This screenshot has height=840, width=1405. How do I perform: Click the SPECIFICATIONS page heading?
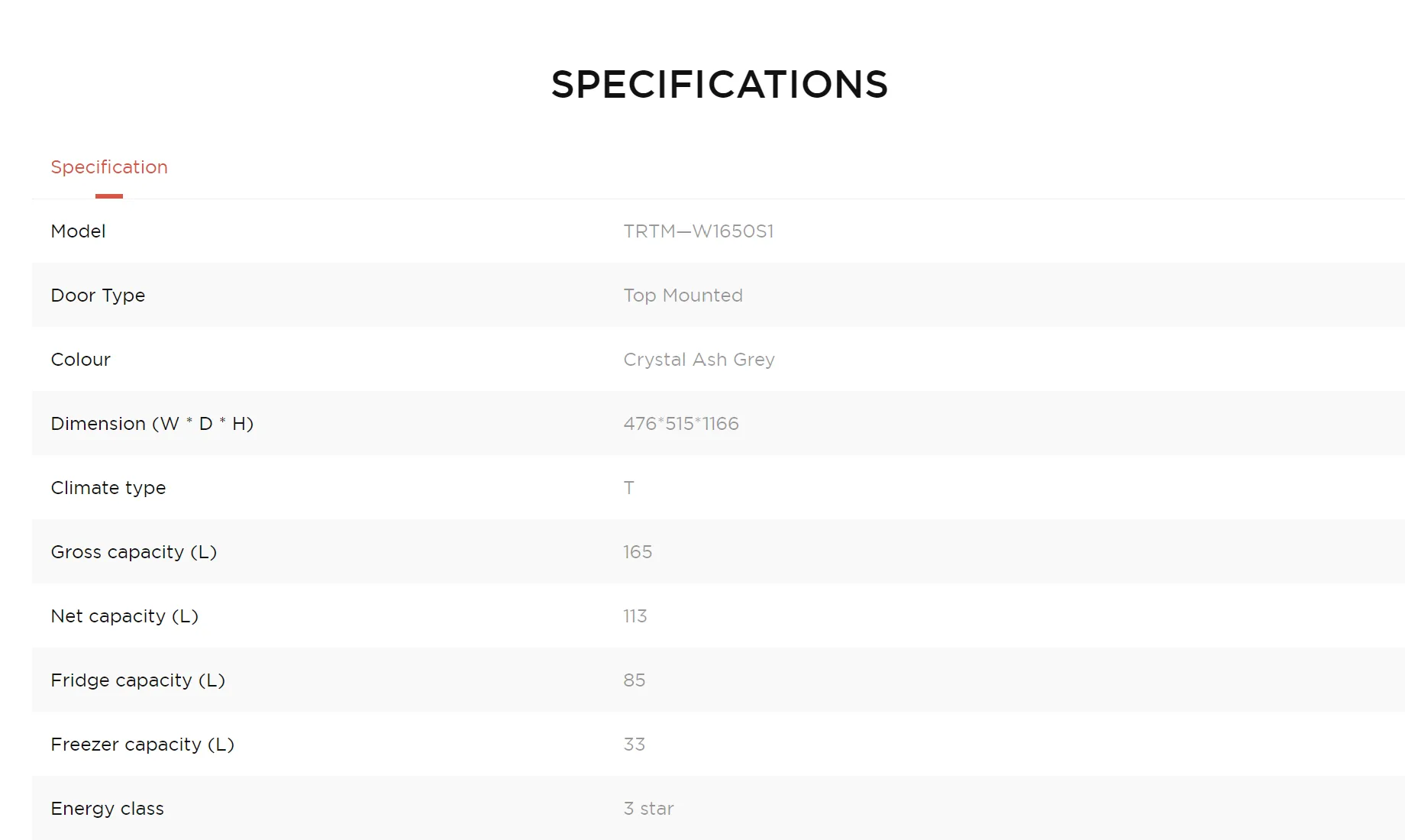tap(719, 84)
